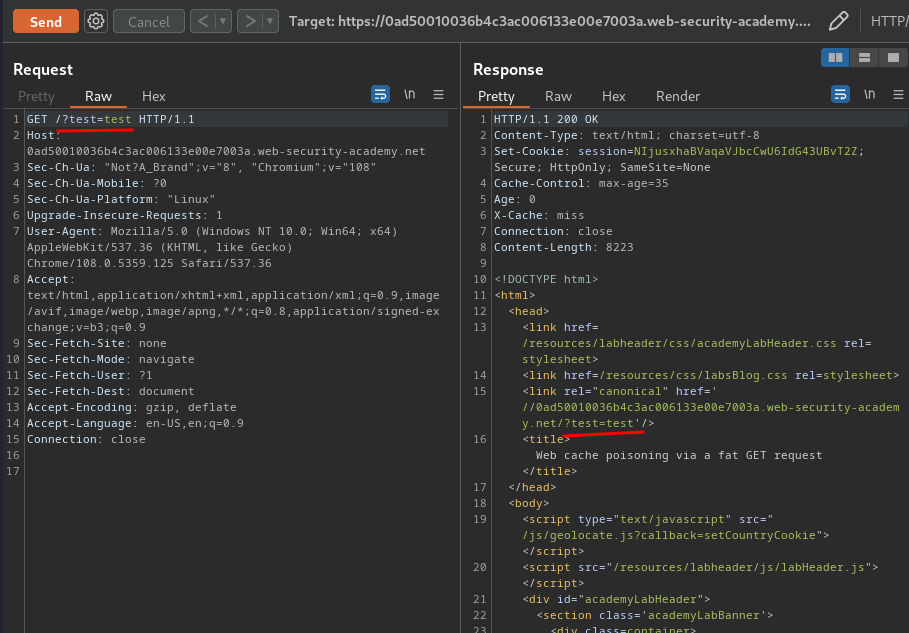
Task: Click the Sec-Ch-Ua-Platform "Linux" line
Action: pos(121,199)
